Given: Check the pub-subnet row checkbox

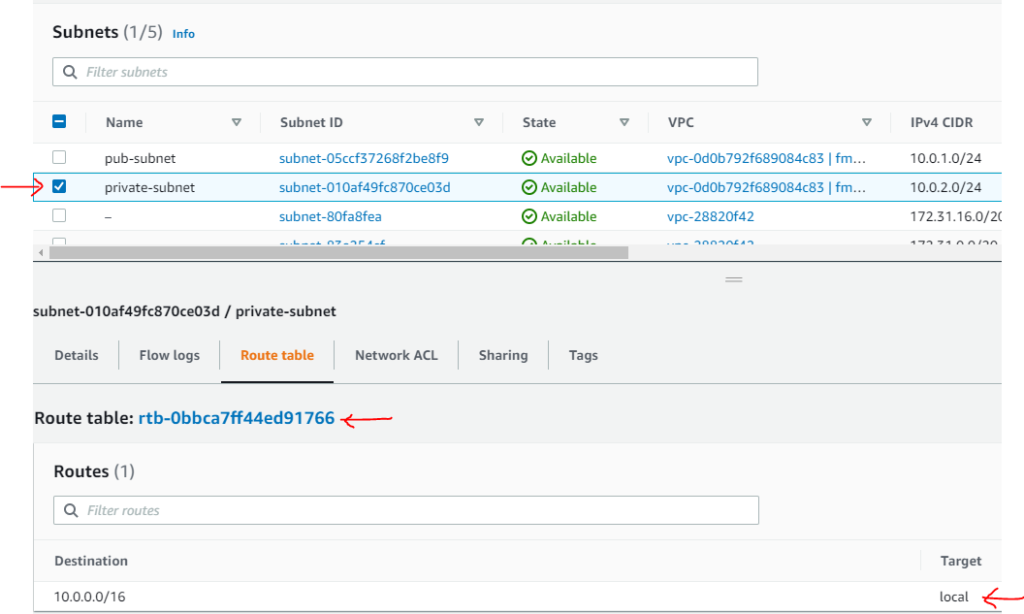Looking at the screenshot, I should tap(59, 158).
